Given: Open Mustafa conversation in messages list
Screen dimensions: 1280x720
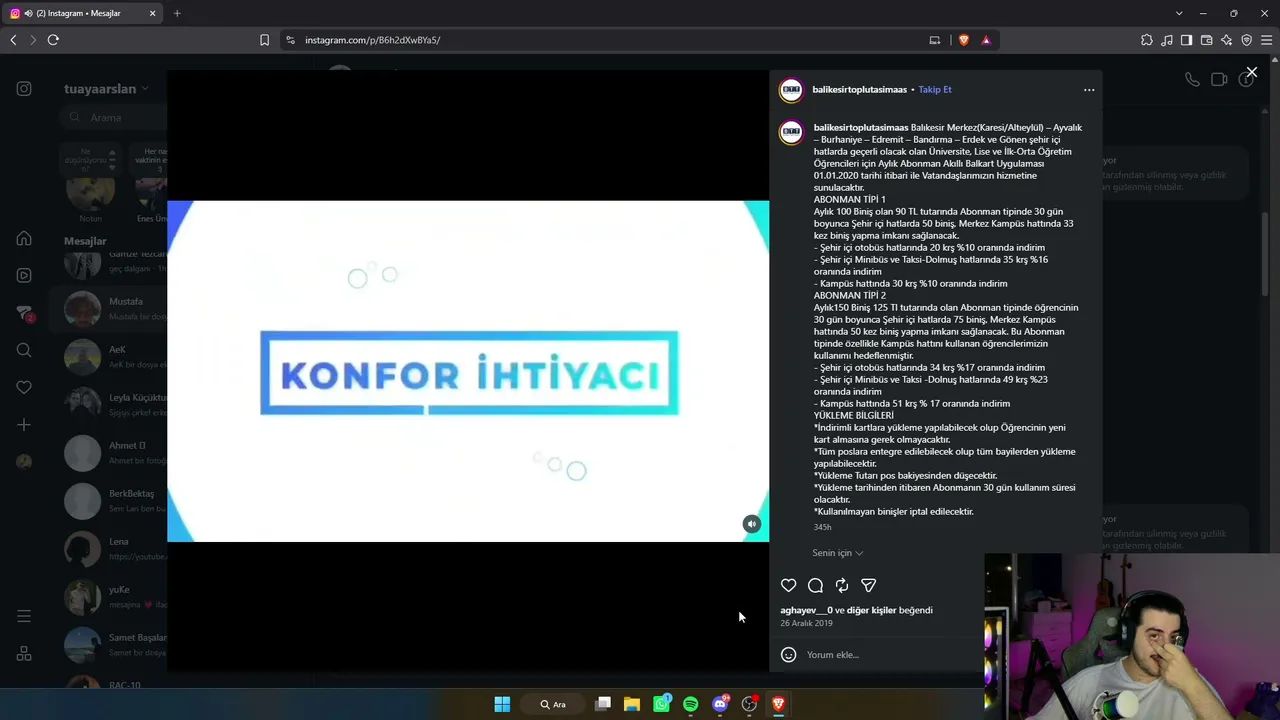Looking at the screenshot, I should click(x=110, y=308).
